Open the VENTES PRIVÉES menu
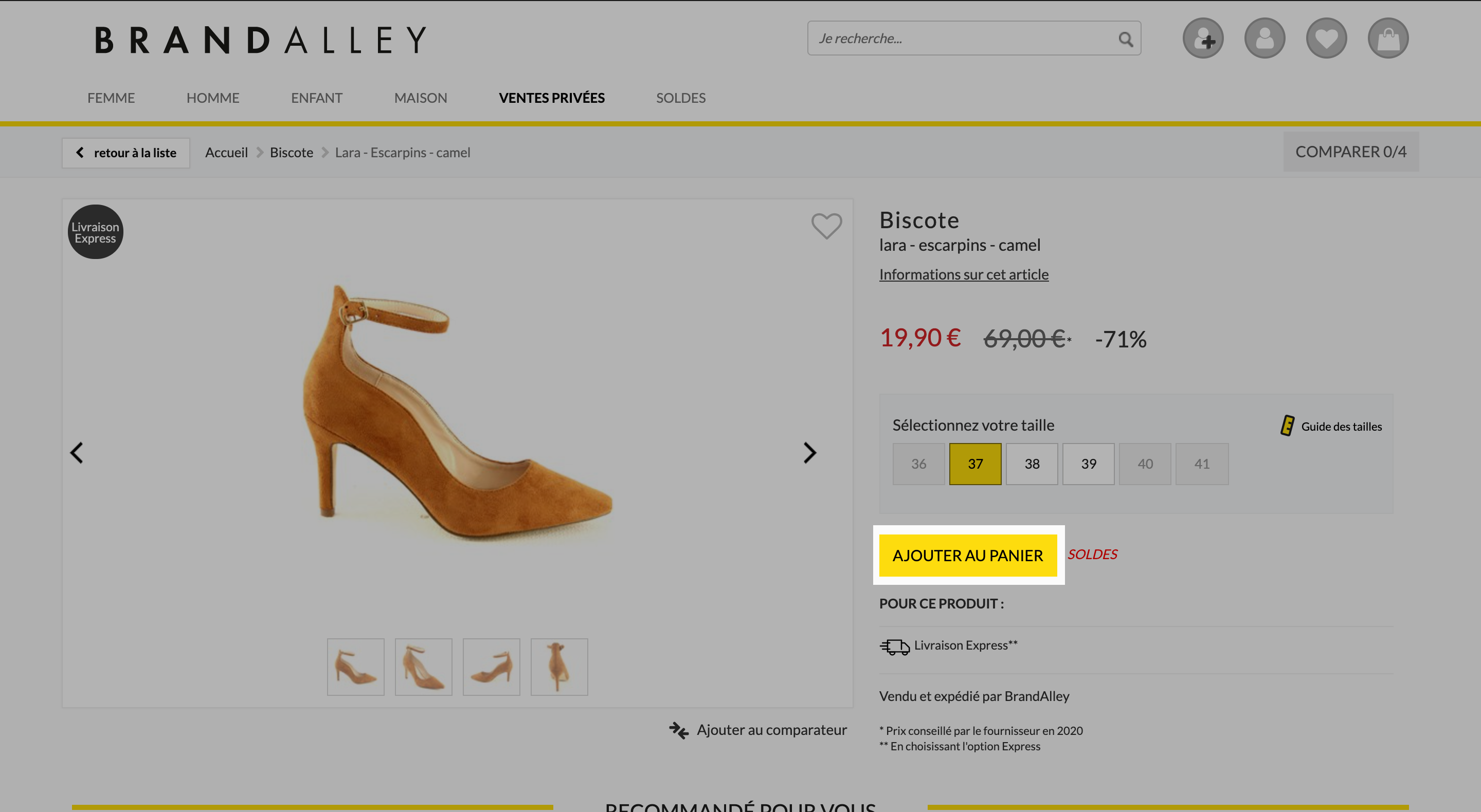 [551, 98]
